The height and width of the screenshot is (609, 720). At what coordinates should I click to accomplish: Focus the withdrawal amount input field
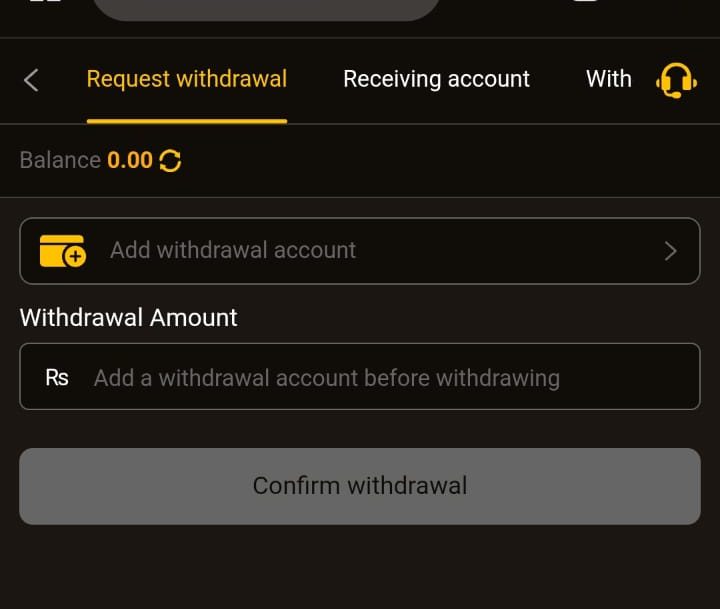(360, 377)
